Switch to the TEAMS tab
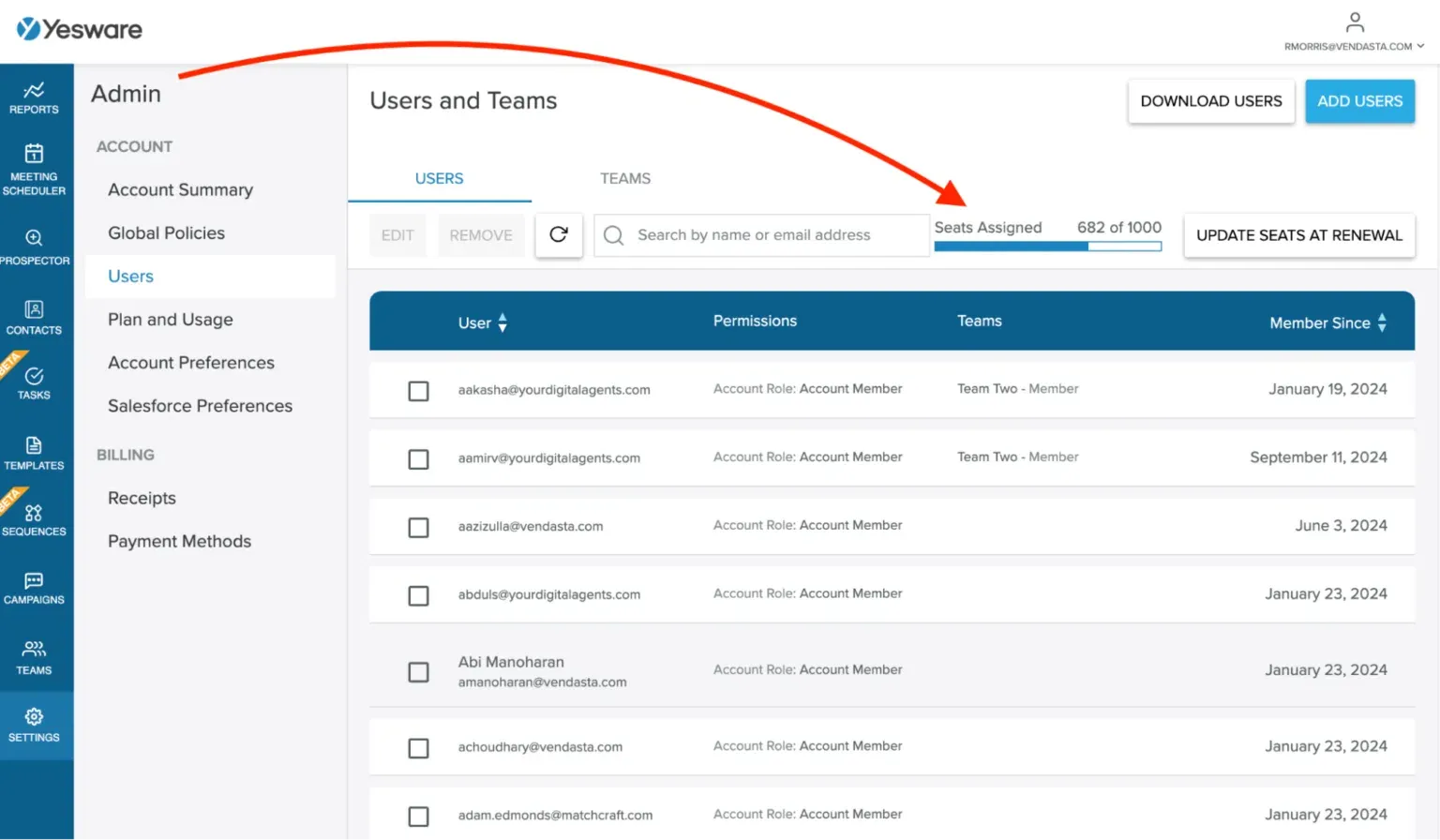 click(x=625, y=178)
